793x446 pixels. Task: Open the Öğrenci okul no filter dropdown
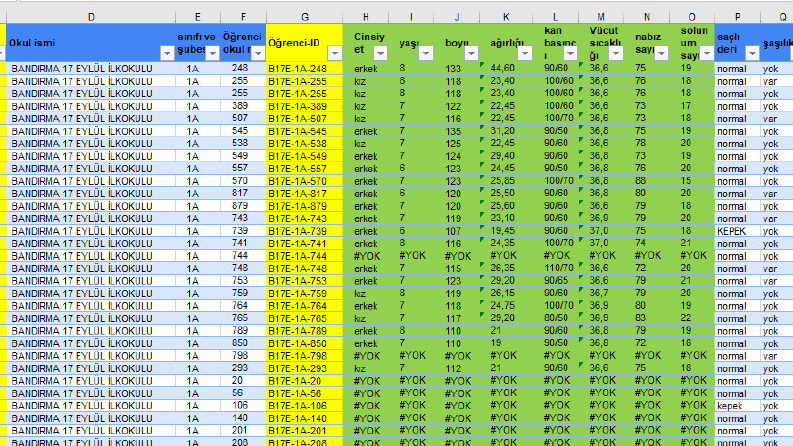coord(258,53)
